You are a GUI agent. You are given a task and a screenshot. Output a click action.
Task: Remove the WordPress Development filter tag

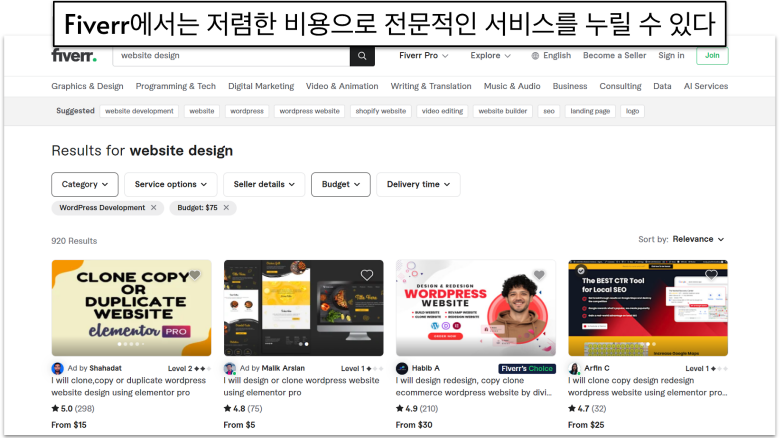click(x=153, y=208)
